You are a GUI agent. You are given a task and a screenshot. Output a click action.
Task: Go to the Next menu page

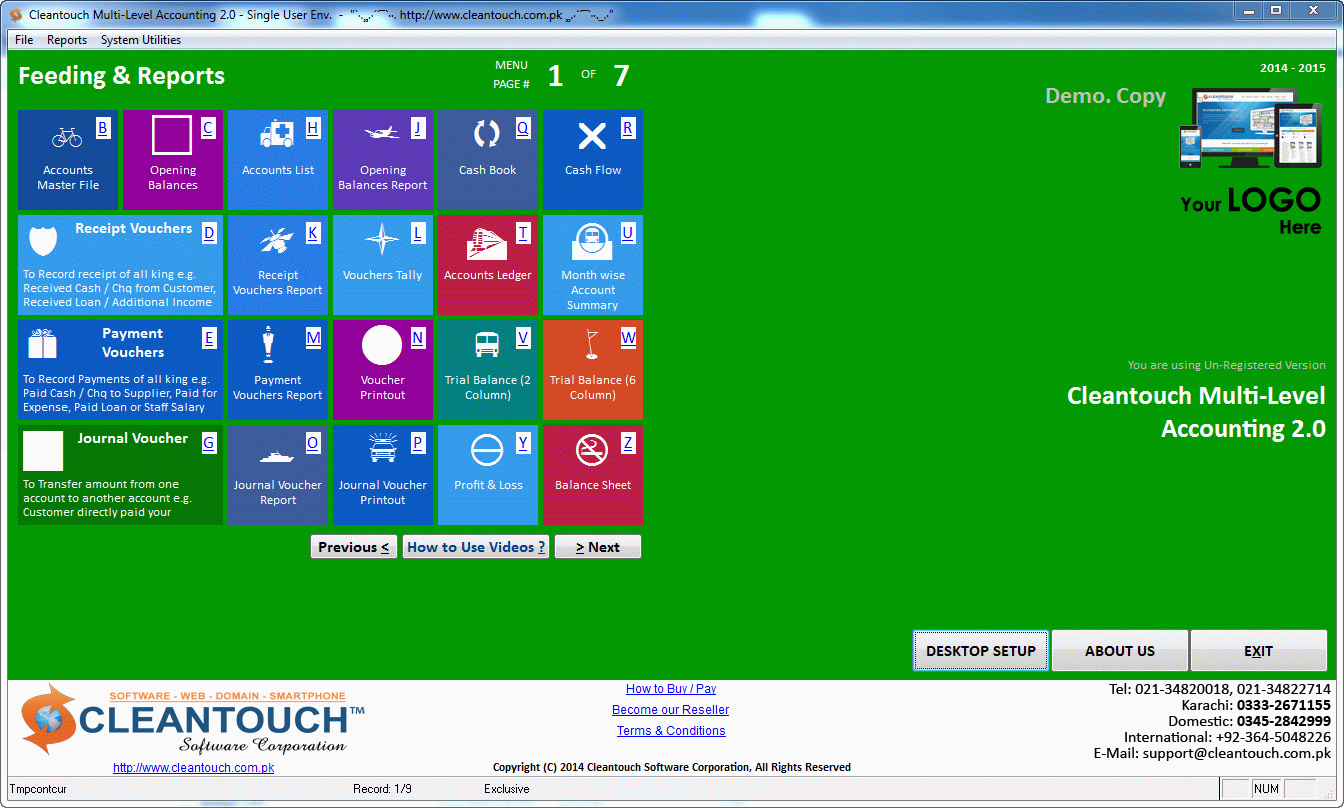click(598, 547)
